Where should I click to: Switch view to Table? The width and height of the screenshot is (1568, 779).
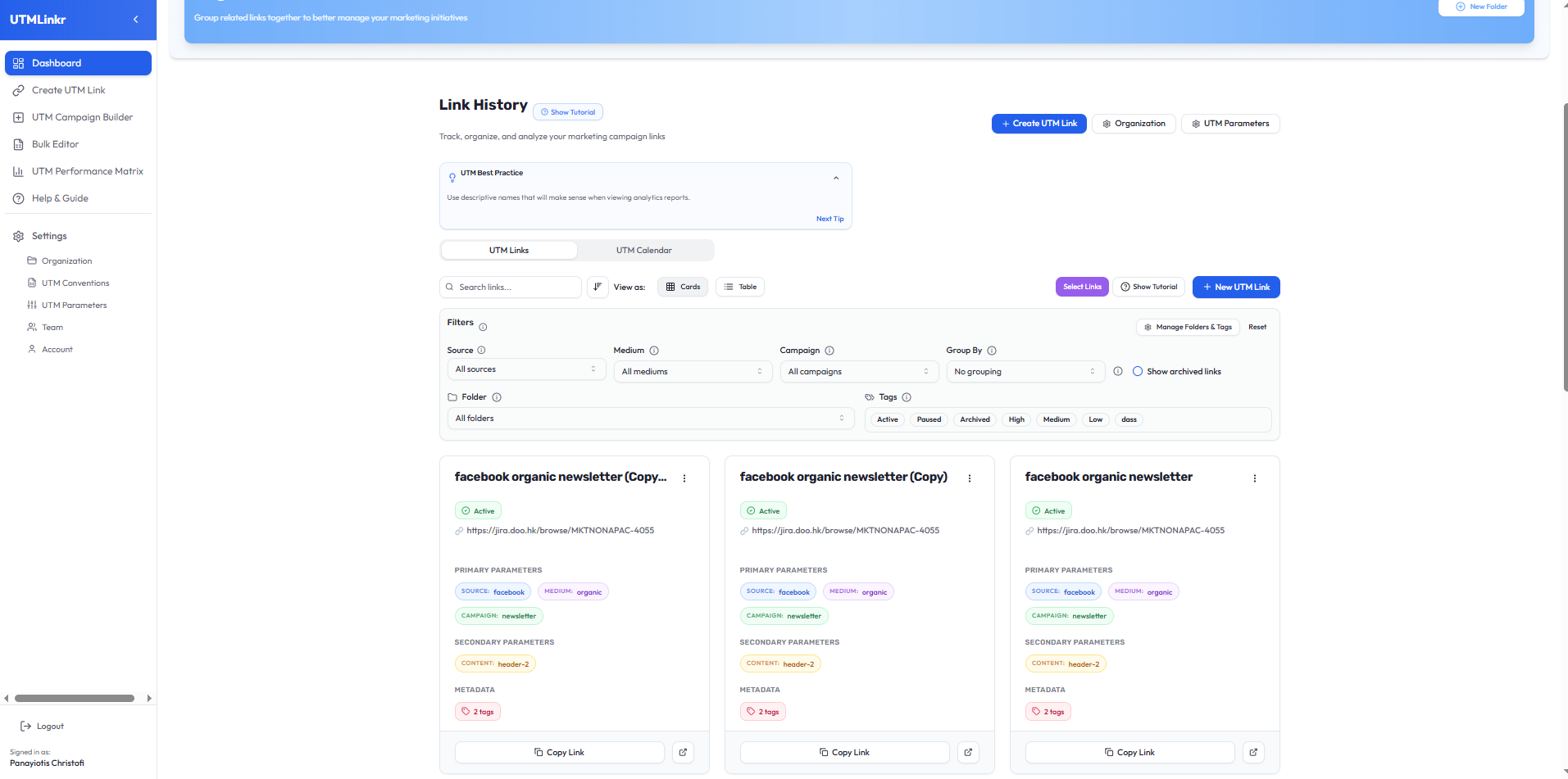[740, 287]
